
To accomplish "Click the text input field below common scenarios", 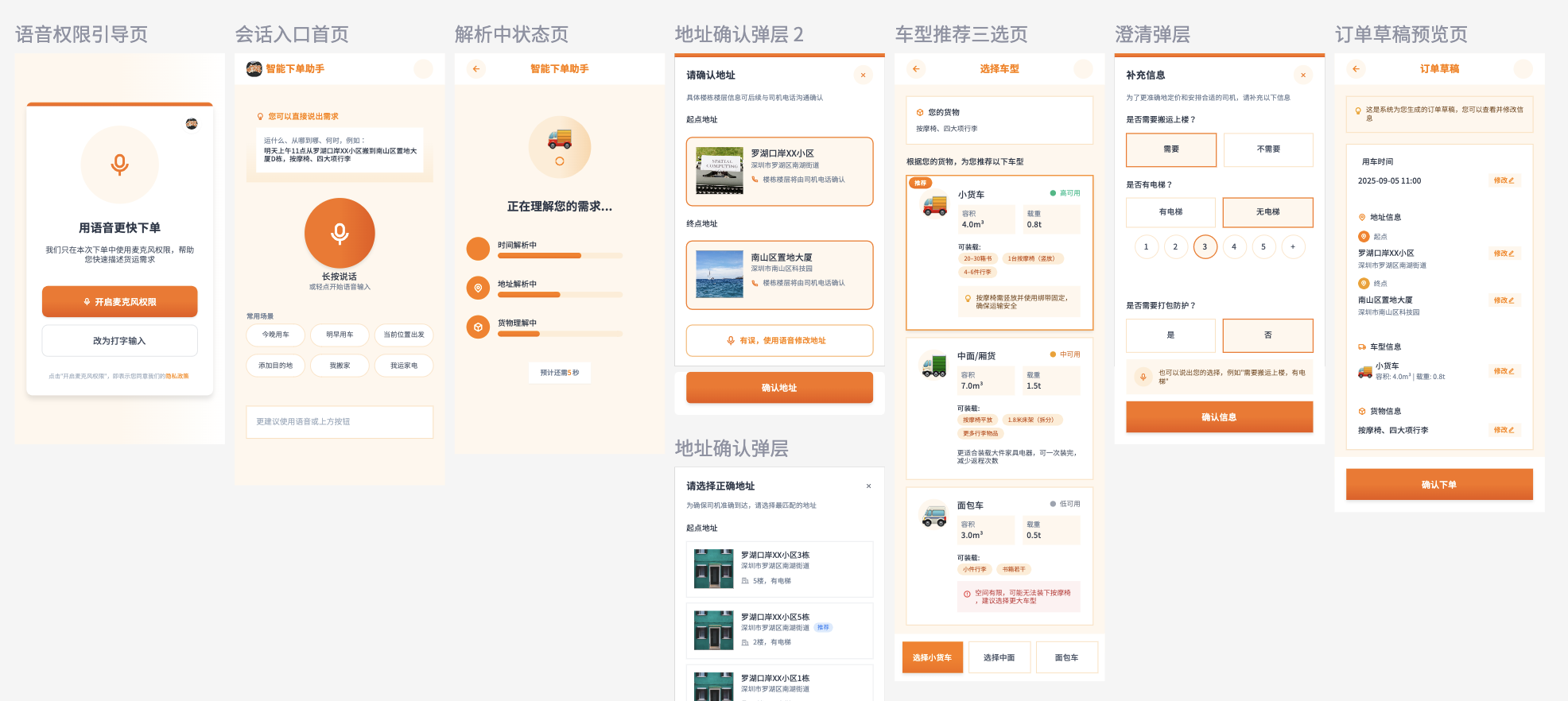I will (x=340, y=422).
